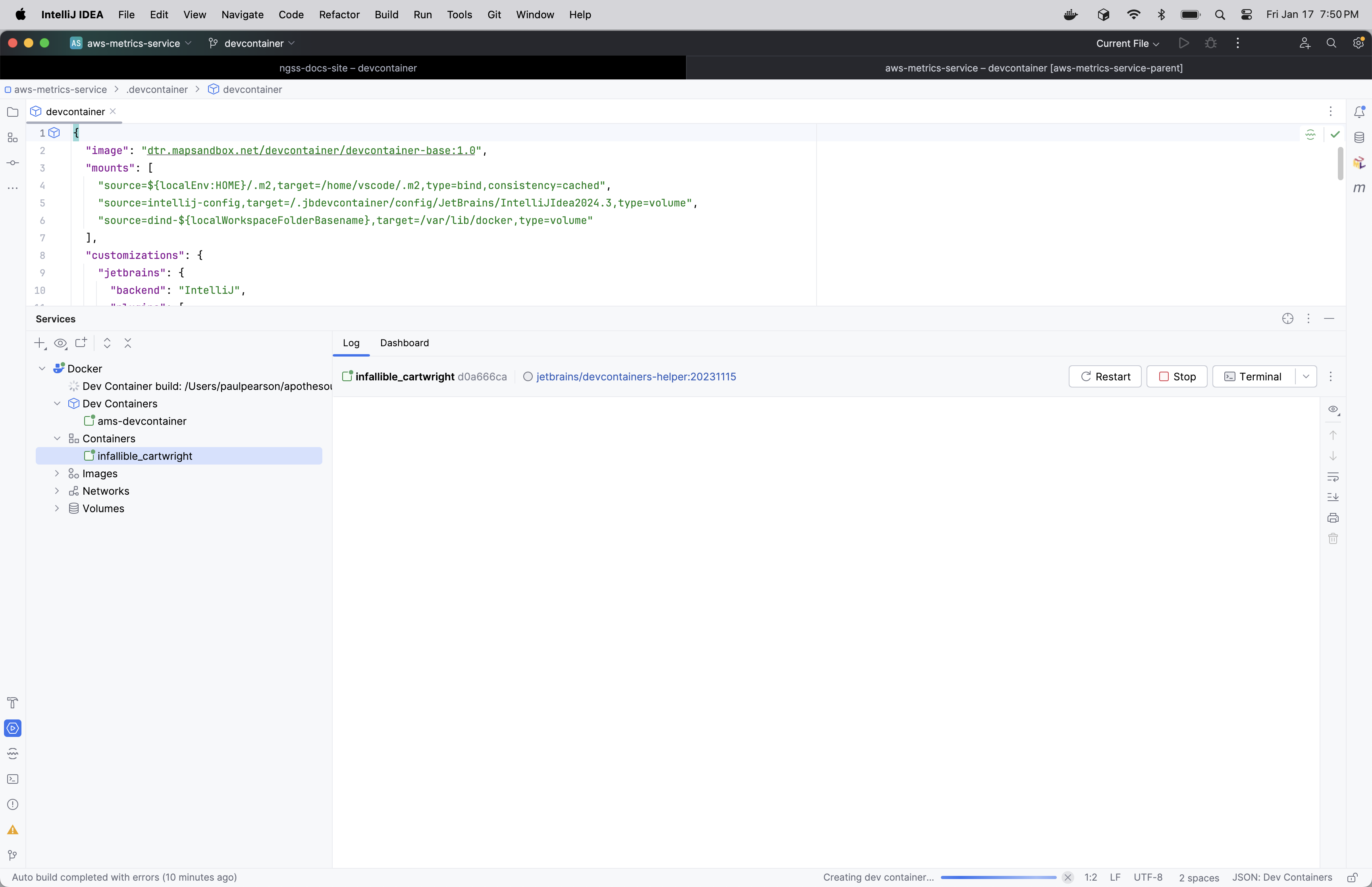This screenshot has height=887, width=1372.
Task: Toggle scroll to end in log panel
Action: click(x=1333, y=497)
